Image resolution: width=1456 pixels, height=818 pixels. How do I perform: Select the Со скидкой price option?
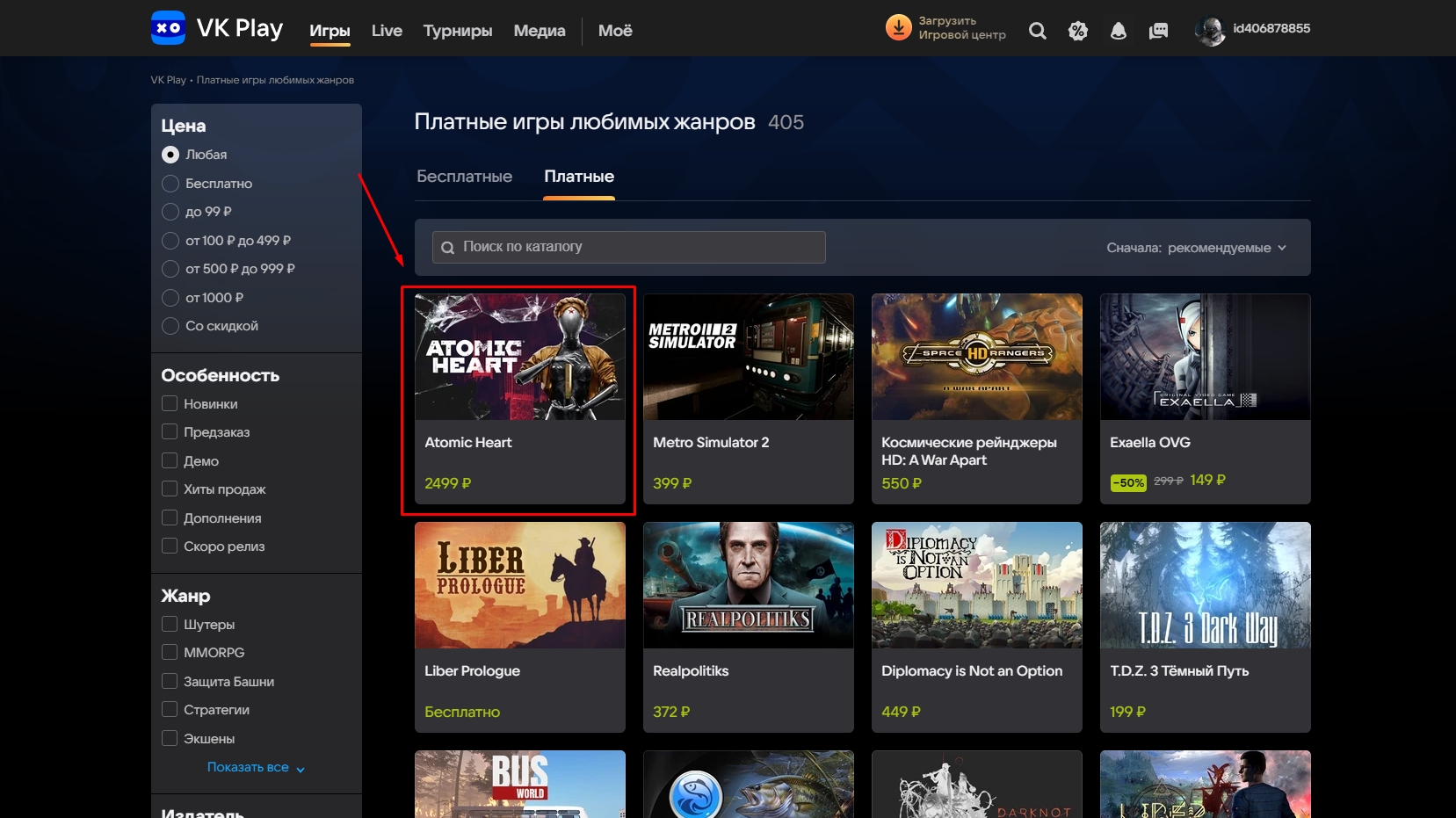pos(170,326)
